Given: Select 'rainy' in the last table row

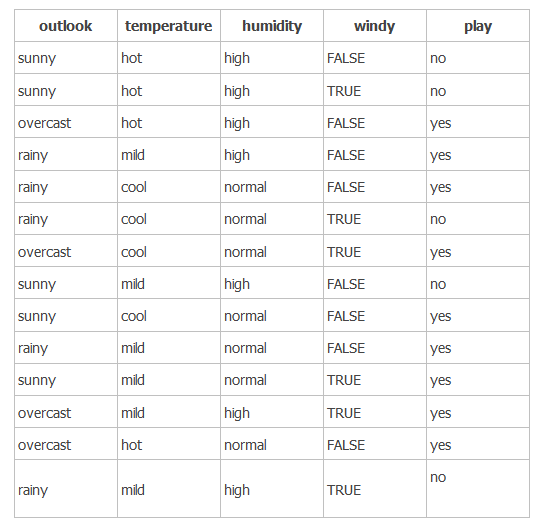Looking at the screenshot, I should 33,490.
